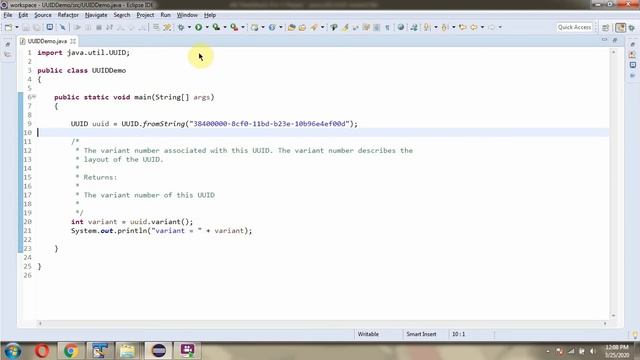Toggle Mark Occurrences highlighter icon
Image resolution: width=640 pixels, height=360 pixels.
(x=345, y=27)
